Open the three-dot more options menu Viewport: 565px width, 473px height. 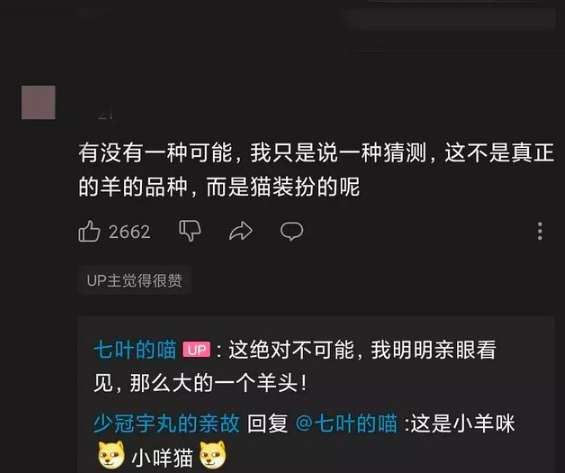tap(540, 231)
